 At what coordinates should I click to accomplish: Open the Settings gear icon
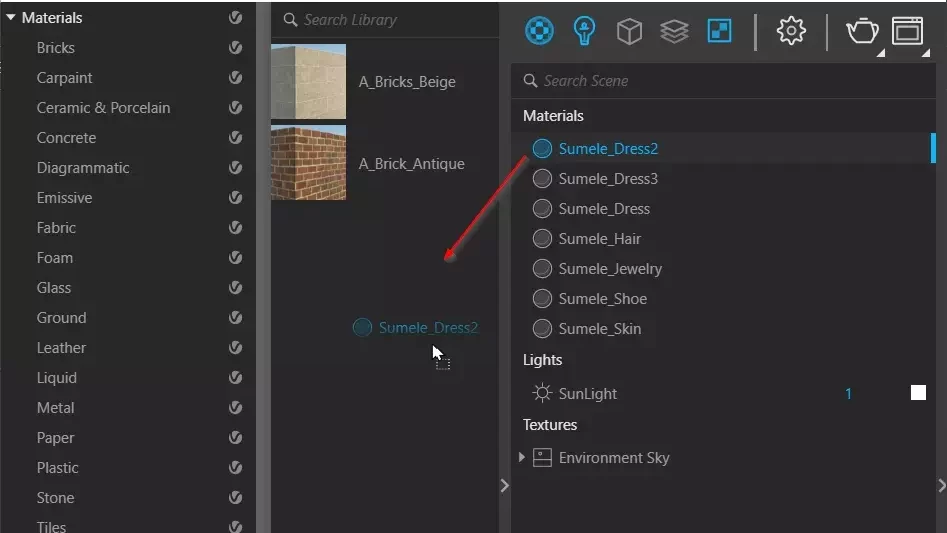tap(791, 30)
